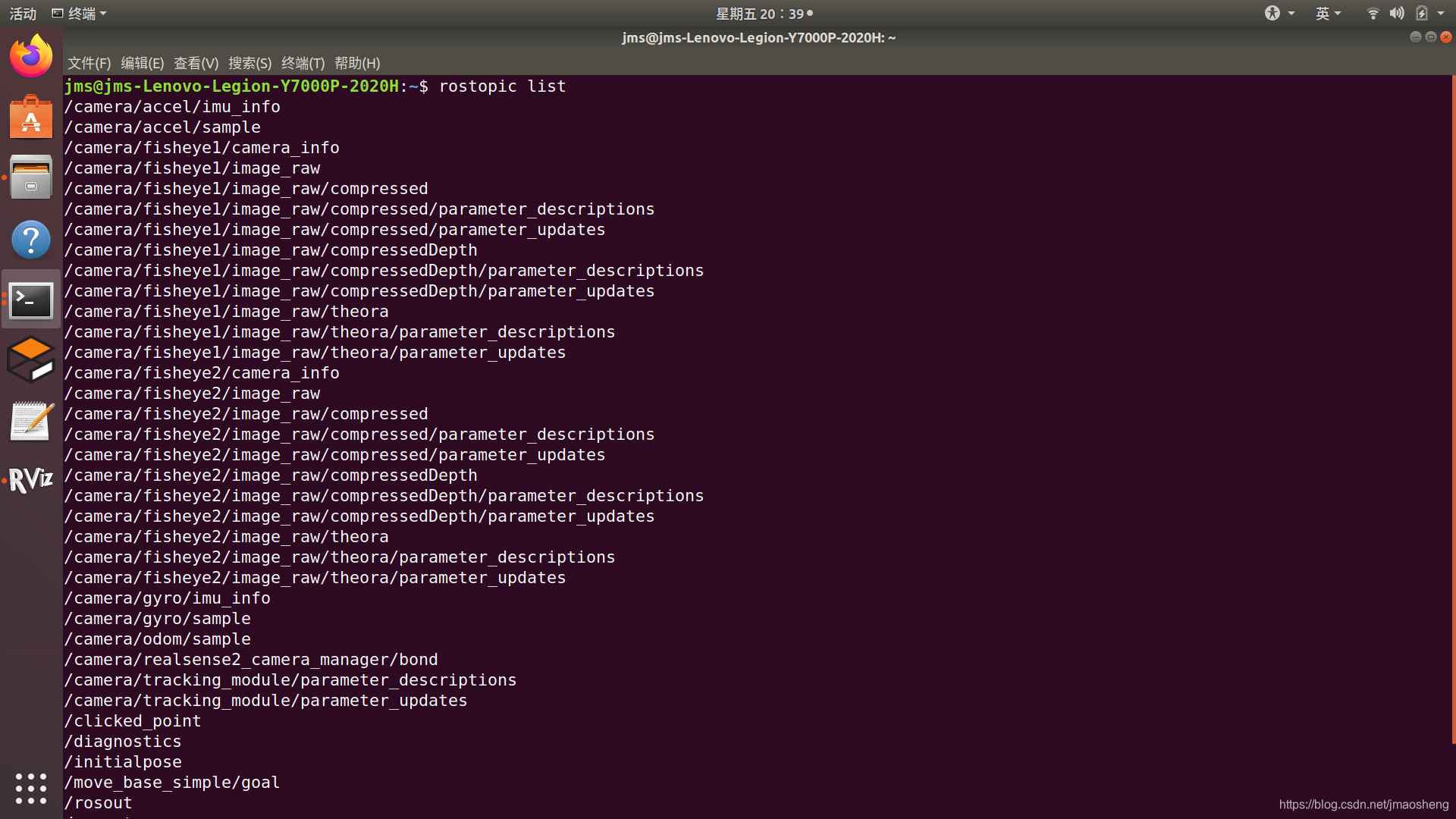The height and width of the screenshot is (819, 1456).
Task: Click the /camera/fisheye2/image_raw/theora/parameter_updates line
Action: [x=315, y=577]
